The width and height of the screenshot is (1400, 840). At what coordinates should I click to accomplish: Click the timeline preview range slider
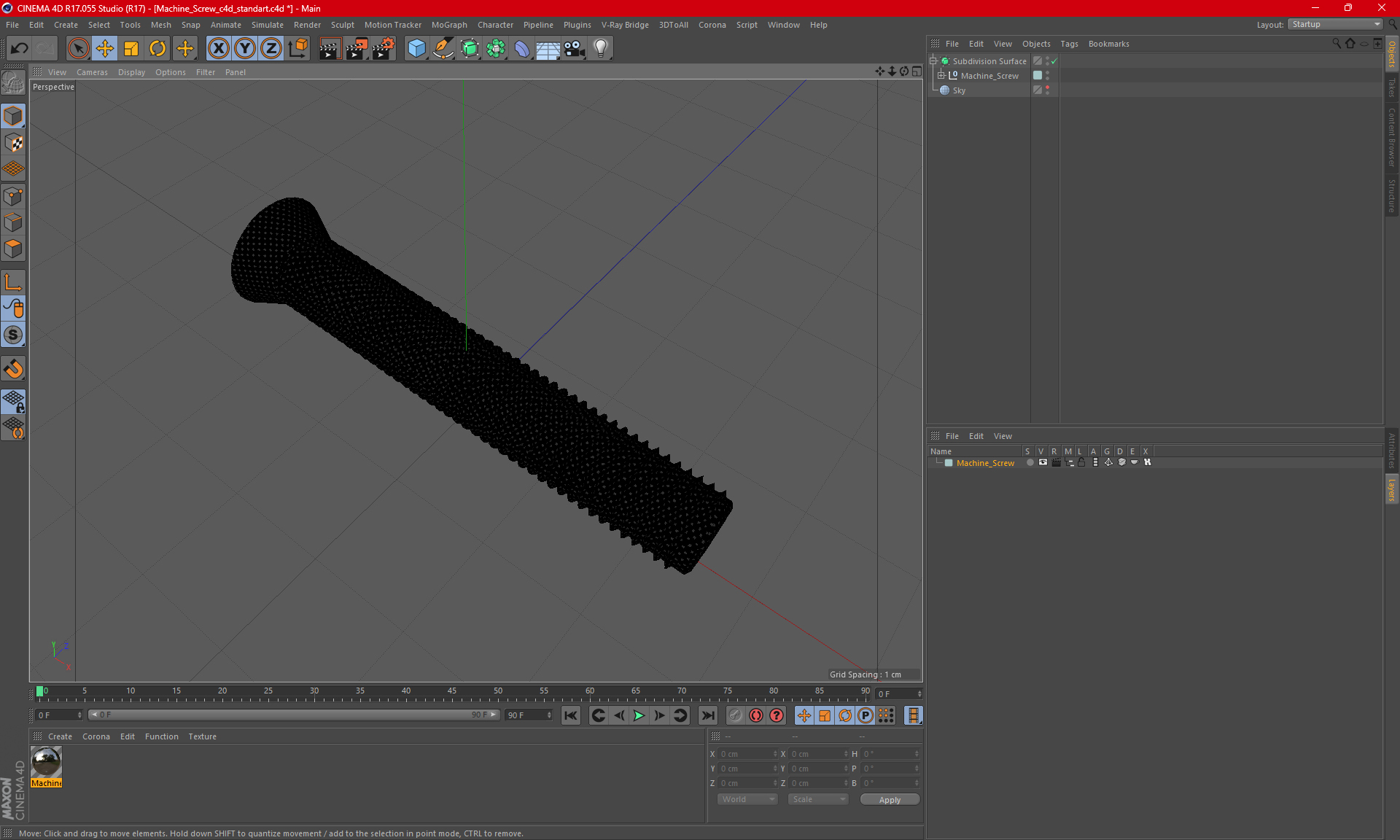[294, 715]
